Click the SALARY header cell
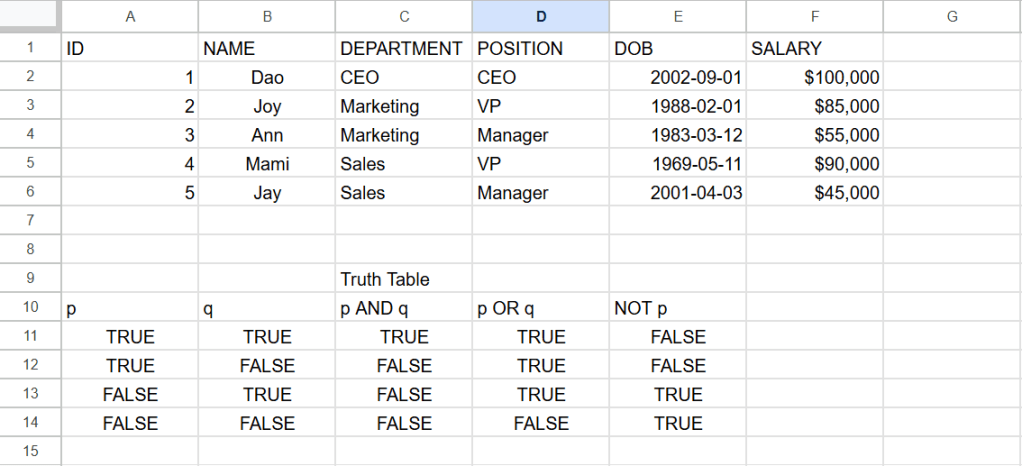This screenshot has height=466, width=1022. pyautogui.click(x=814, y=48)
